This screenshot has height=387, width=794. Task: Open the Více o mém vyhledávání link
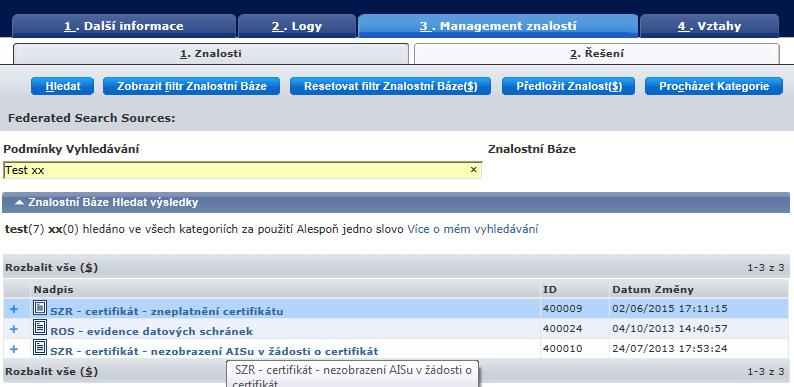pyautogui.click(x=472, y=229)
